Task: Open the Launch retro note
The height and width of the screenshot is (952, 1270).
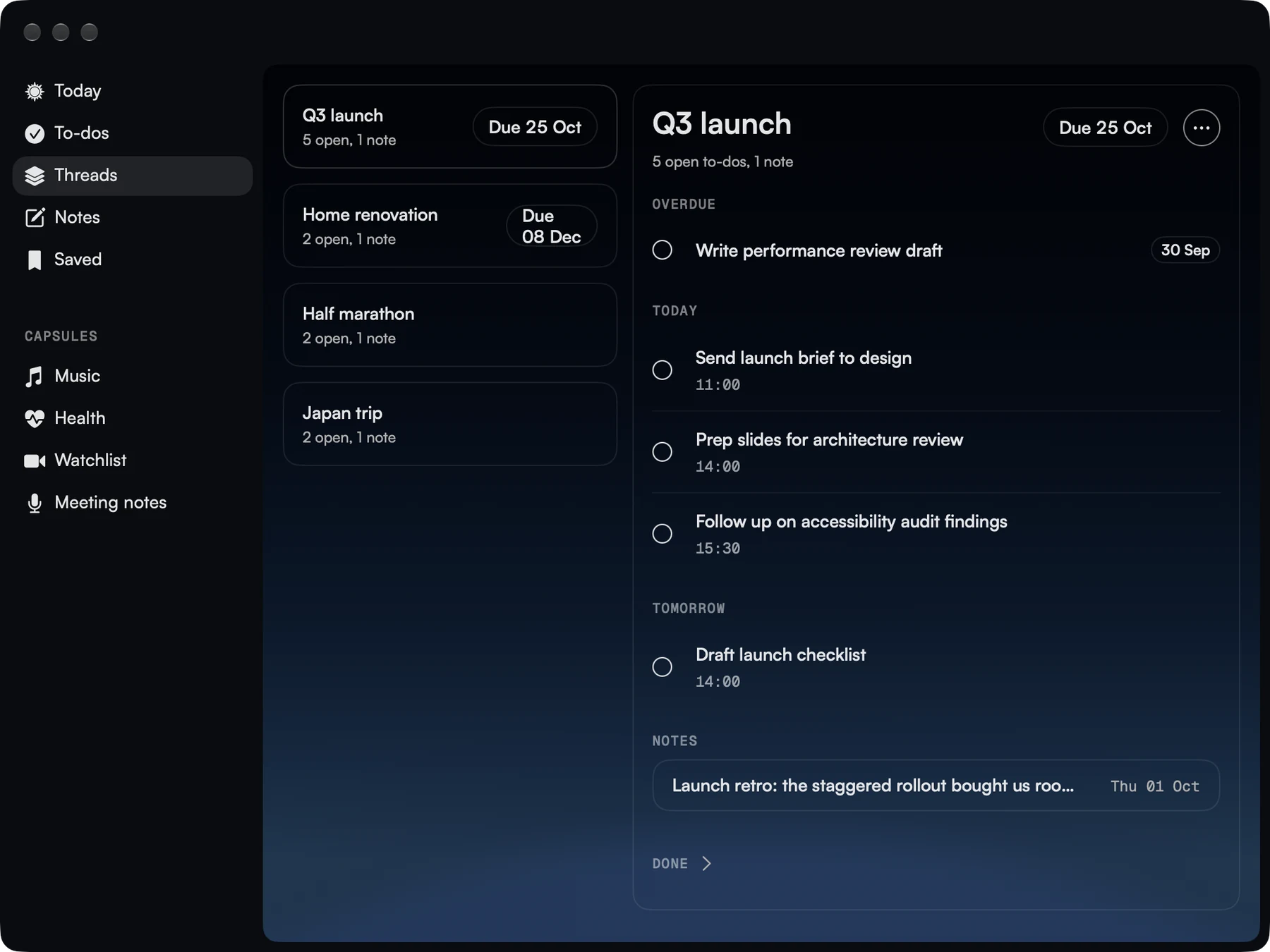Action: (936, 786)
